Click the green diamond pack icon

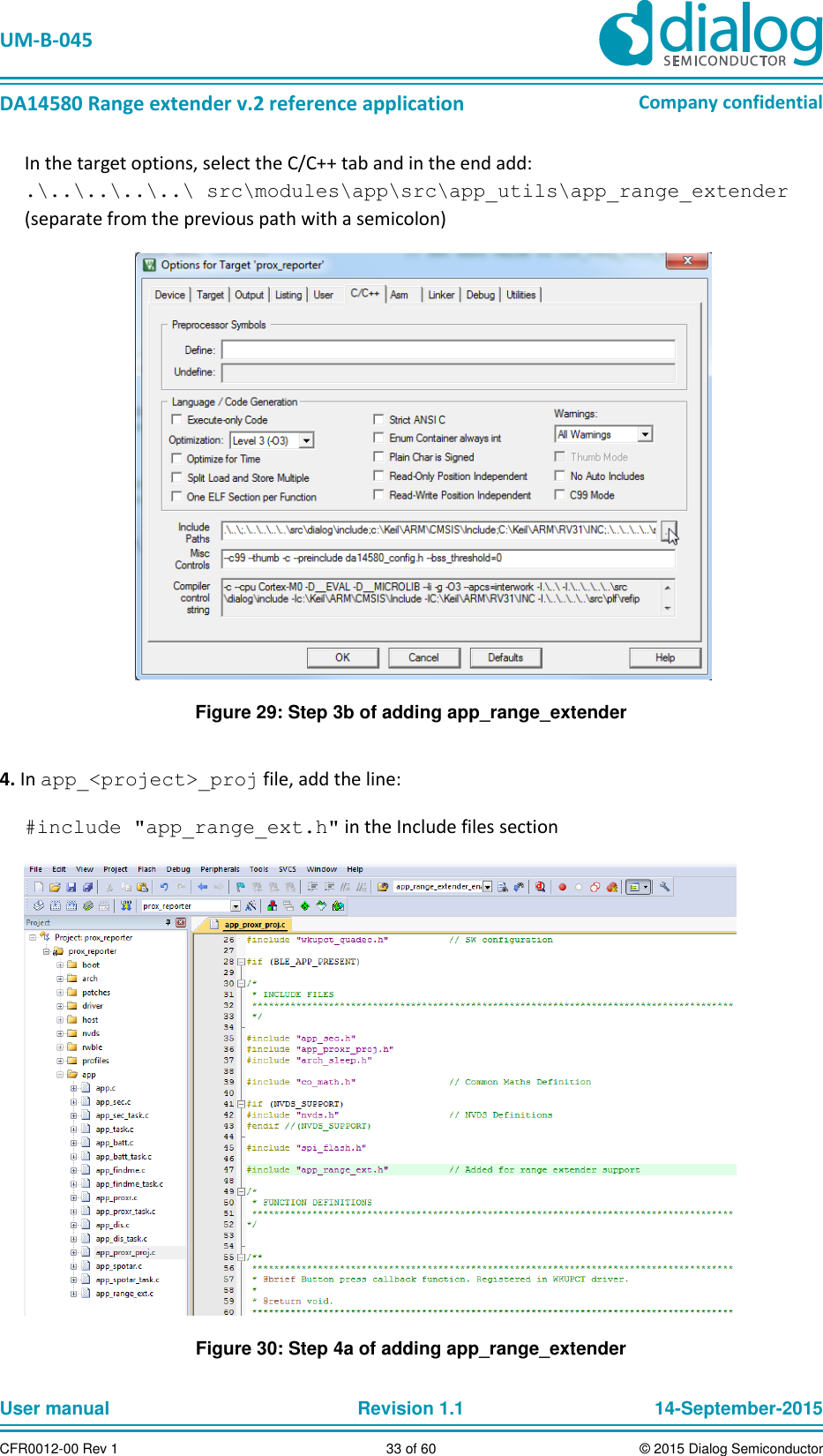(x=304, y=905)
